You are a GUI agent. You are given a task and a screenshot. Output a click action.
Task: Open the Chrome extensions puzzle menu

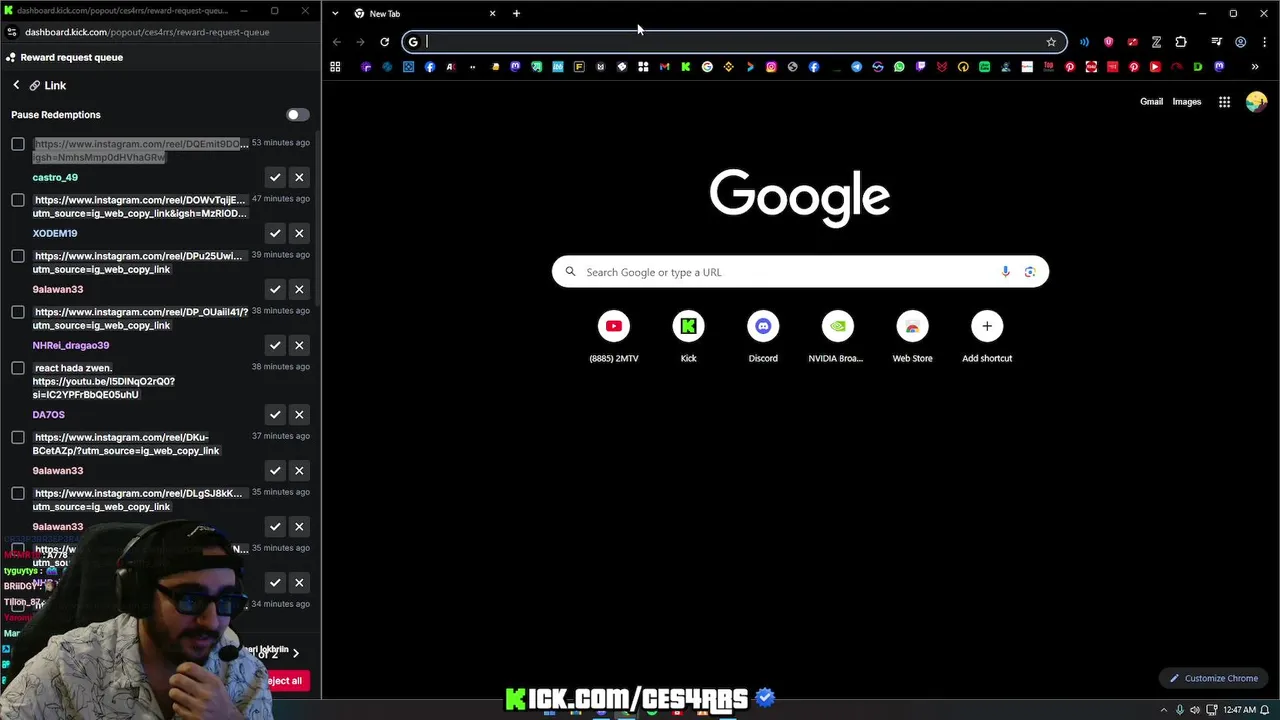(1181, 42)
